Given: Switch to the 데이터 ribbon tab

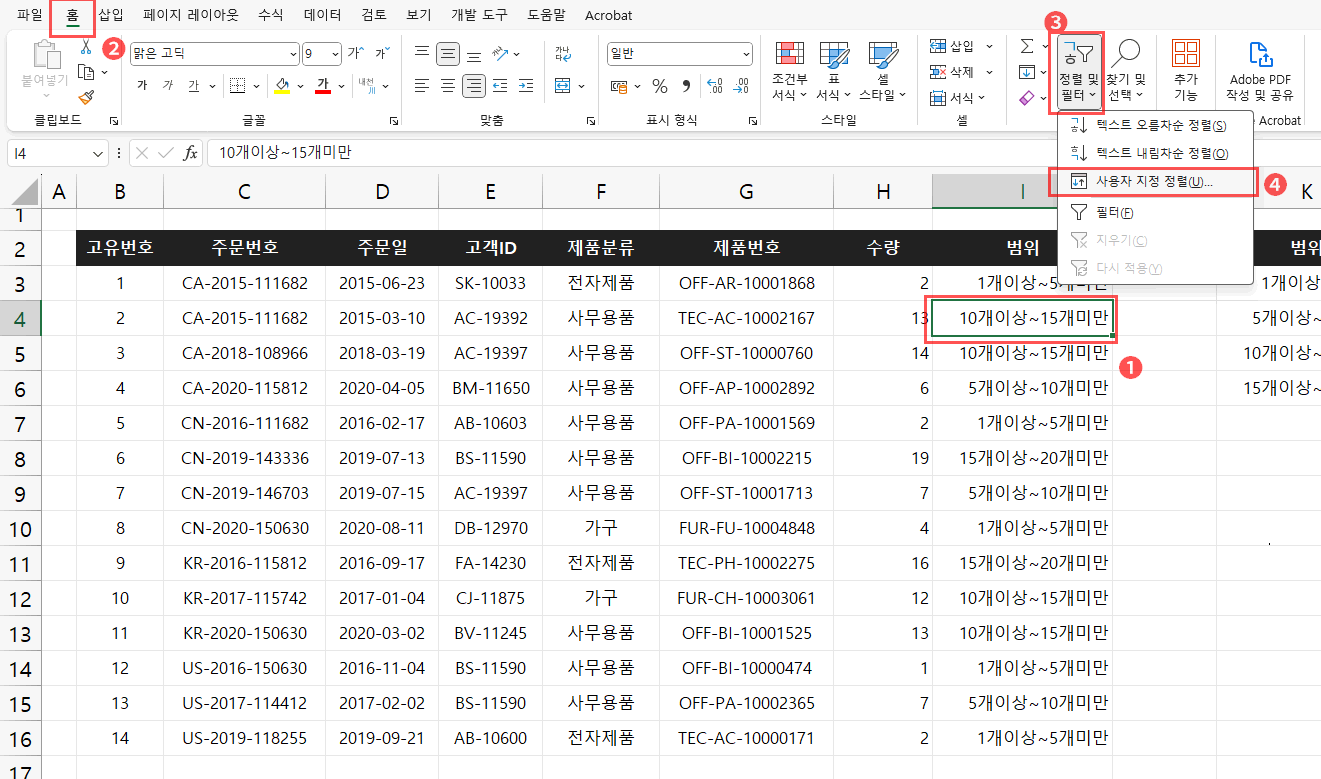Looking at the screenshot, I should [x=322, y=15].
